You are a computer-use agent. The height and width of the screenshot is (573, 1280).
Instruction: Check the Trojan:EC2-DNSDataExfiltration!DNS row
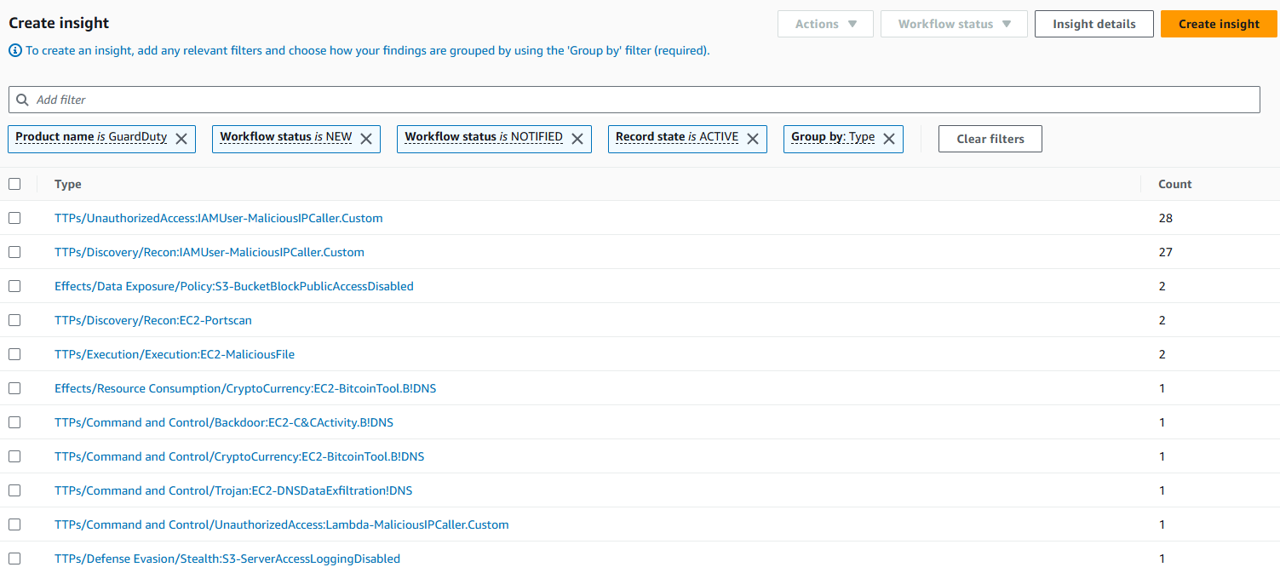click(14, 490)
